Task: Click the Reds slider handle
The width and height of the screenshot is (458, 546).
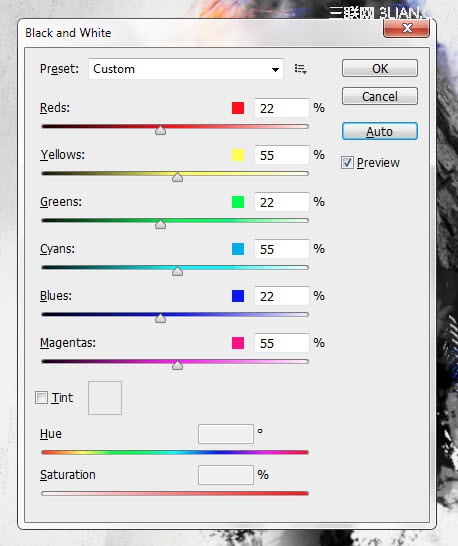Action: tap(160, 130)
